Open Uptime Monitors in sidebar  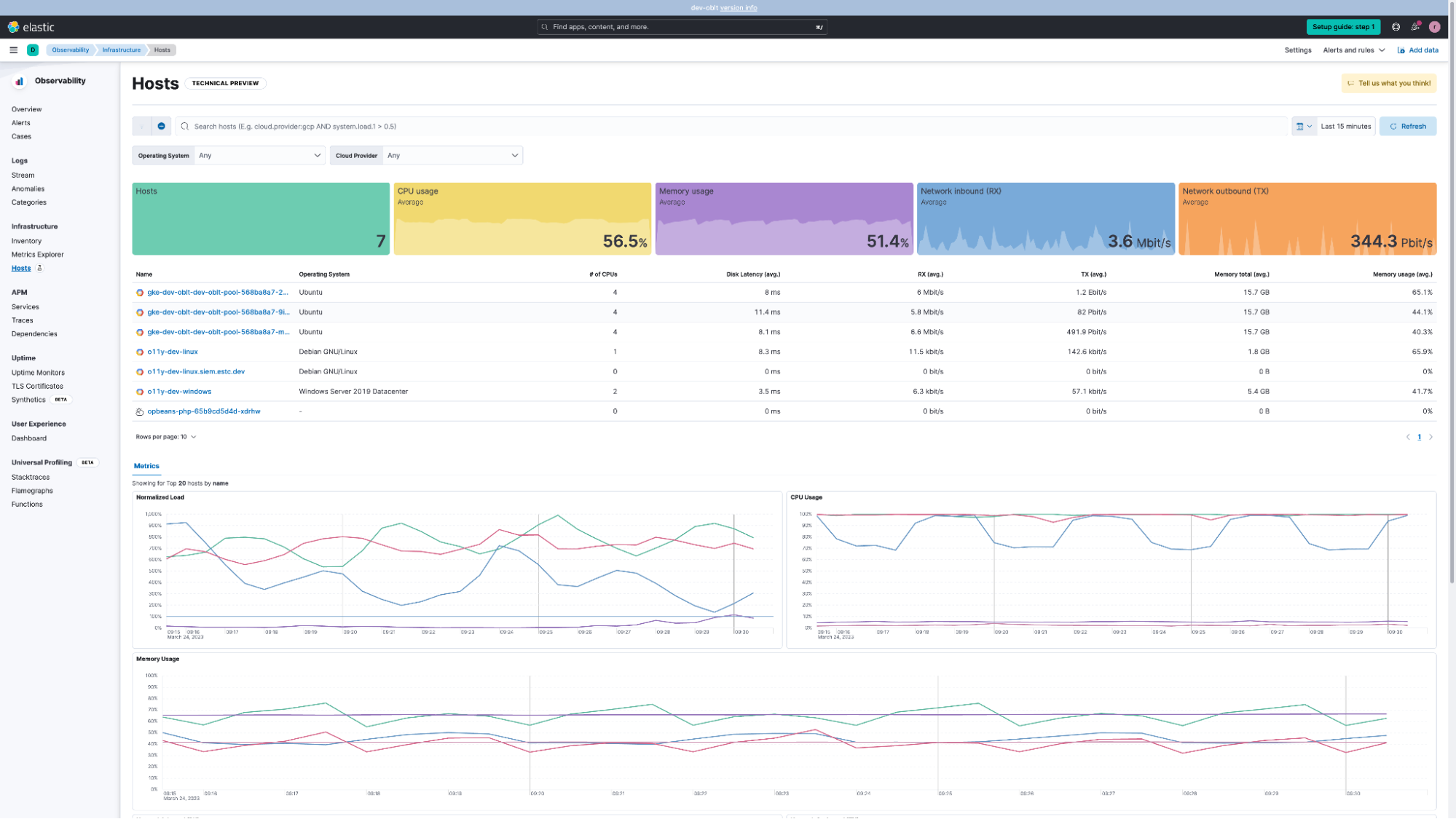(x=38, y=373)
